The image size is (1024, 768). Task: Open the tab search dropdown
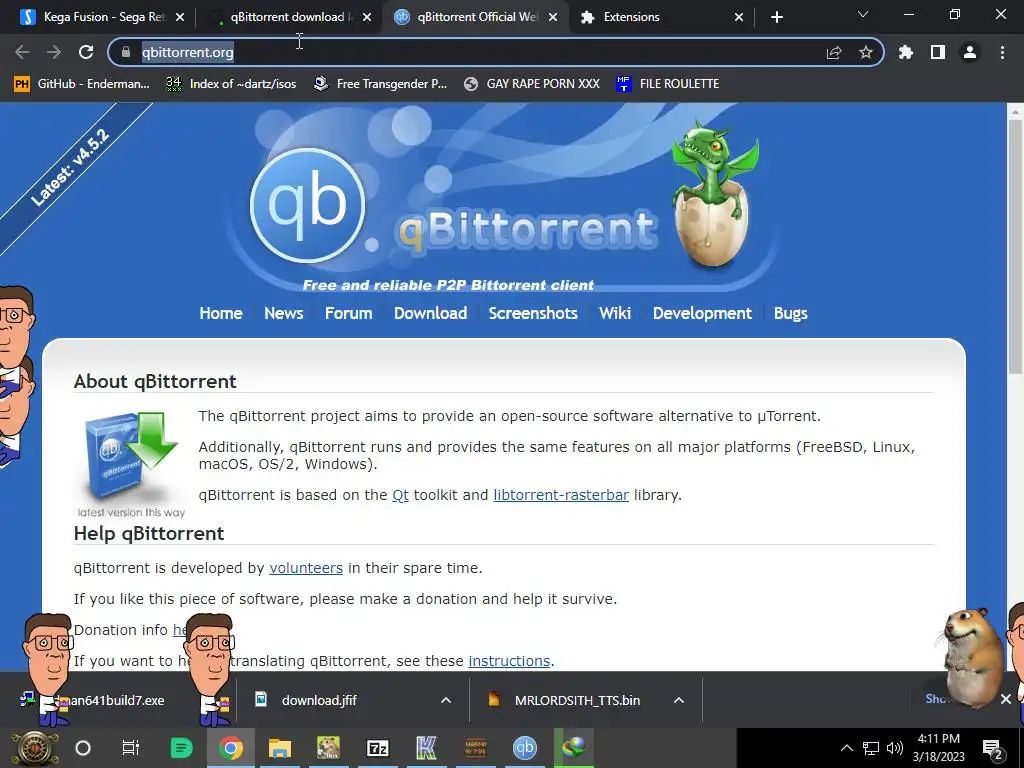(x=863, y=14)
